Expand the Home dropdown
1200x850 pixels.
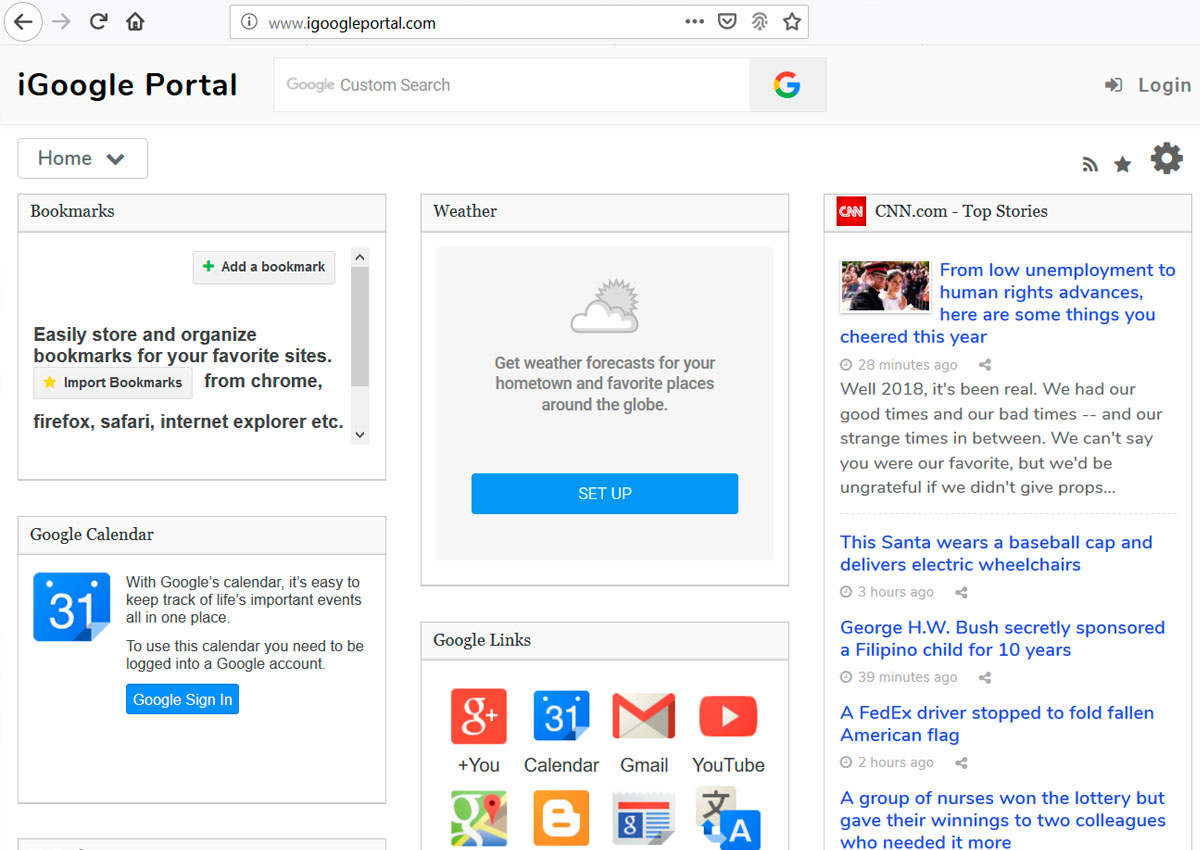click(83, 158)
